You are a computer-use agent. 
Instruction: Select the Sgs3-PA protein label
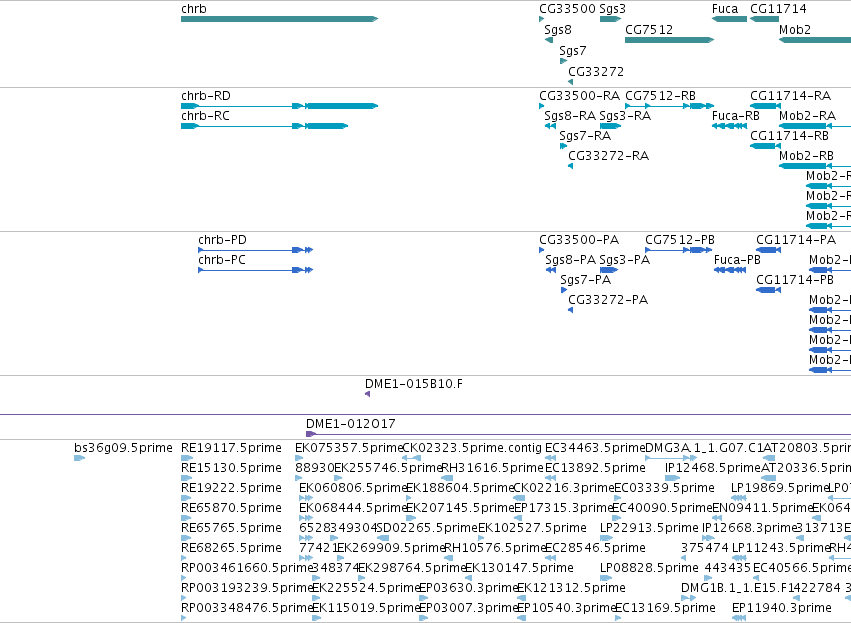[x=625, y=260]
